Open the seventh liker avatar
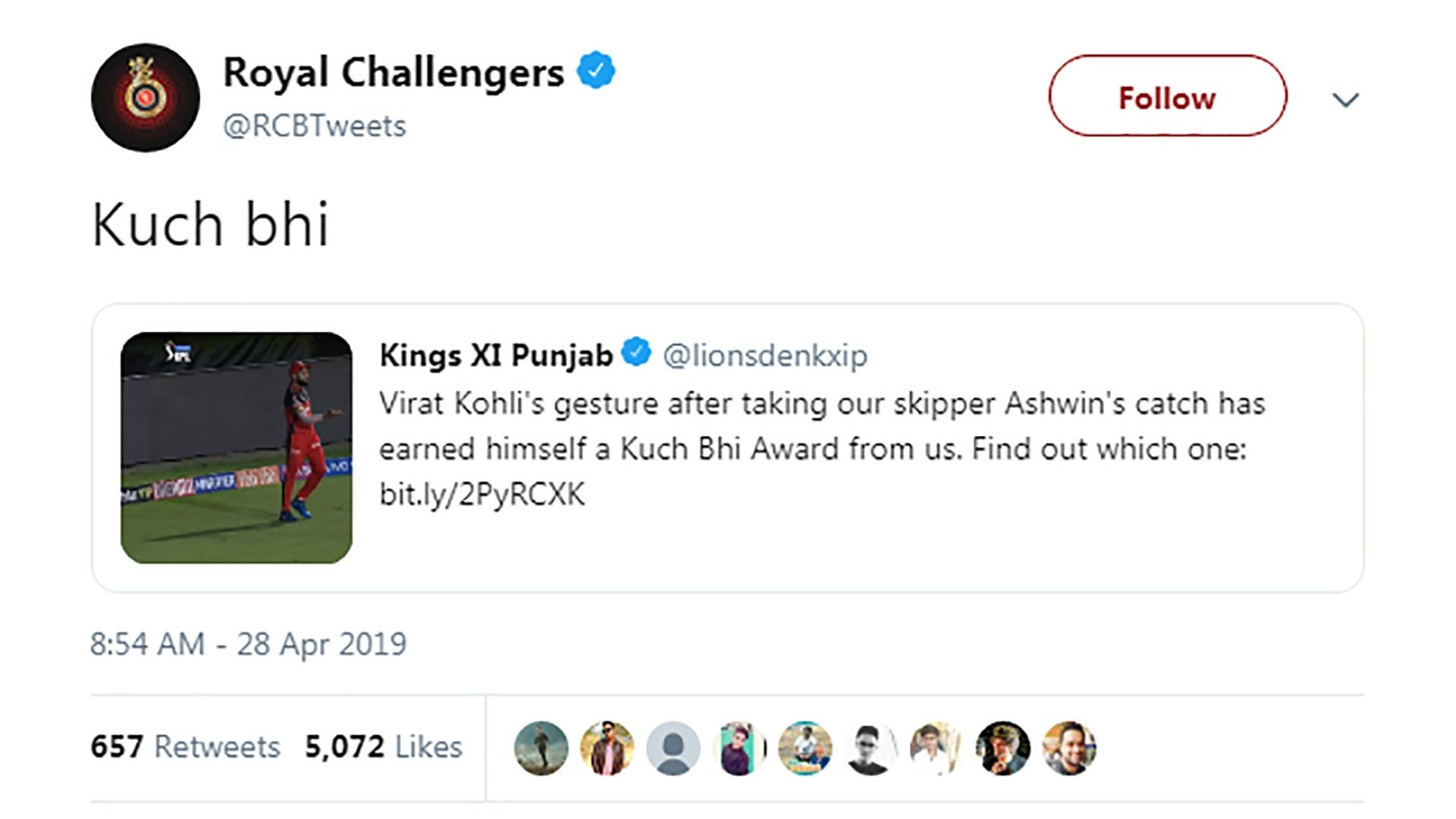Screen dimensions: 1456x819 (937, 748)
